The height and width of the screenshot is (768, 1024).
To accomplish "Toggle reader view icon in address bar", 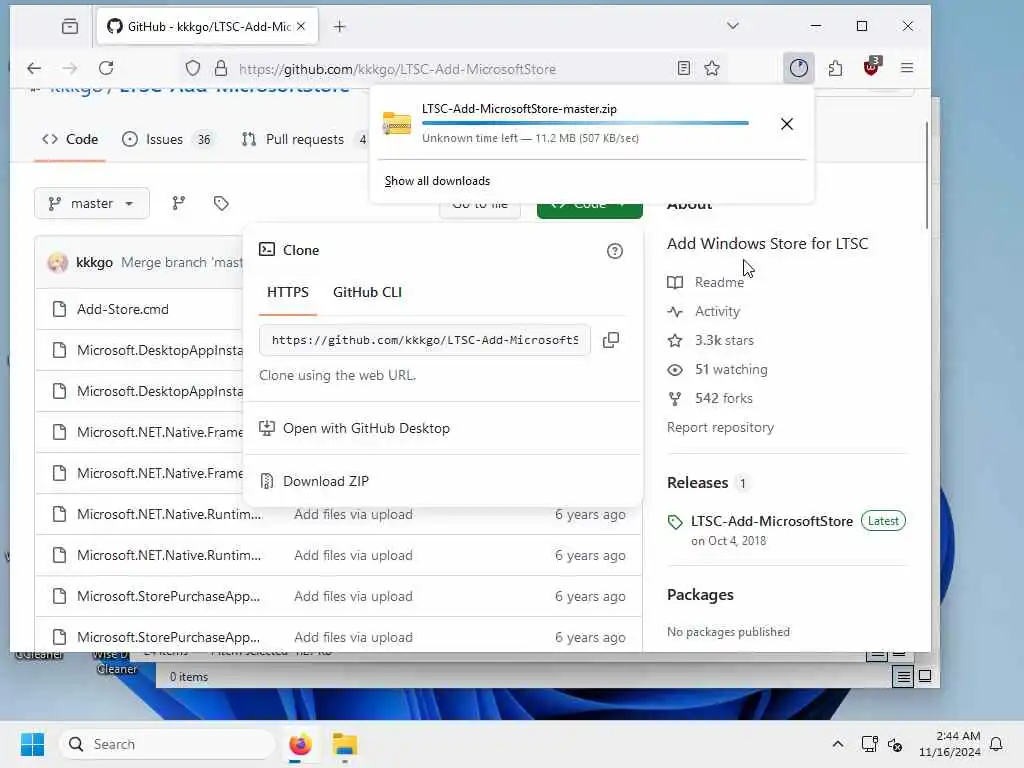I will pos(684,68).
